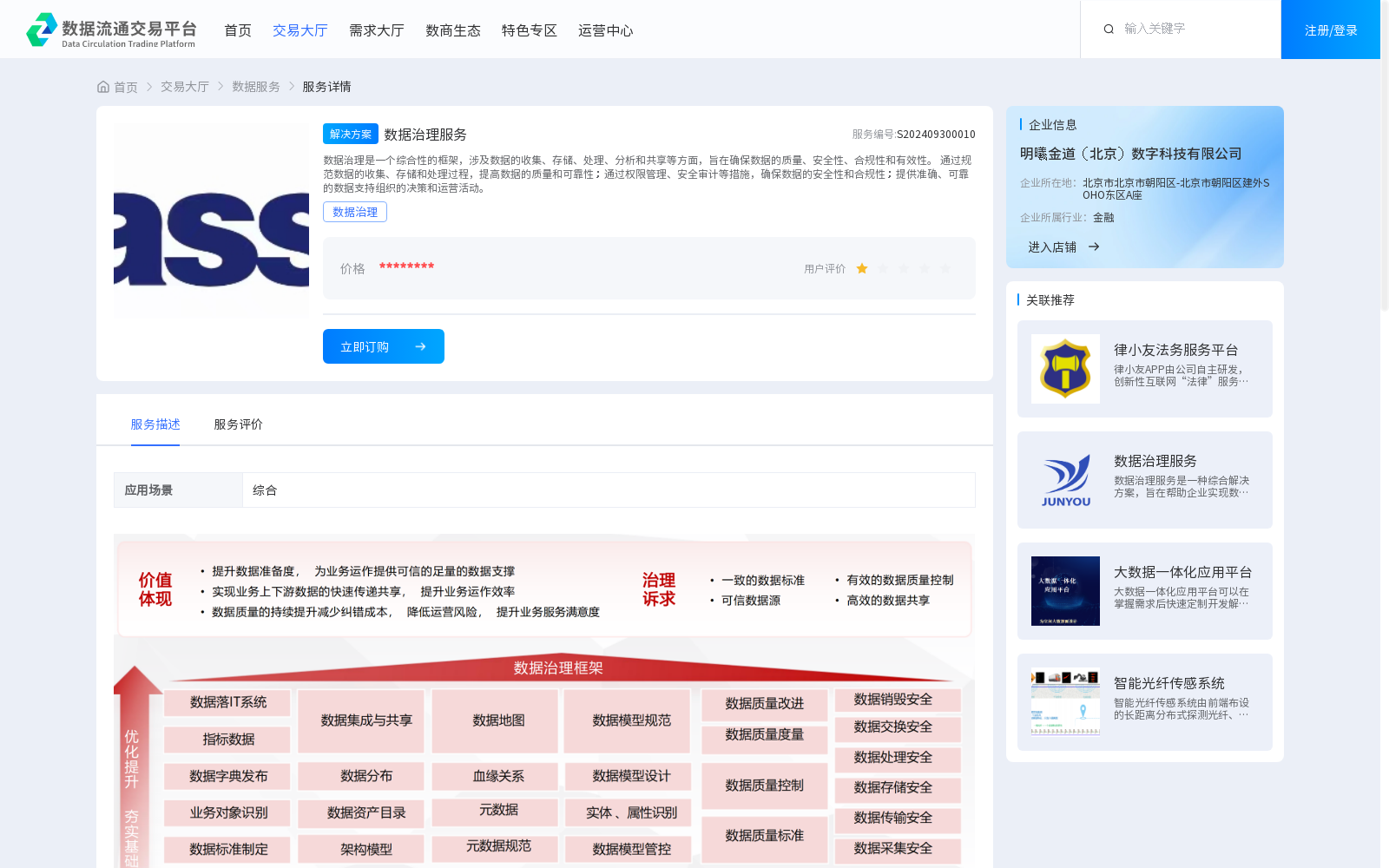Open 特色专区 in top navigation
Image resolution: width=1389 pixels, height=868 pixels.
point(530,30)
